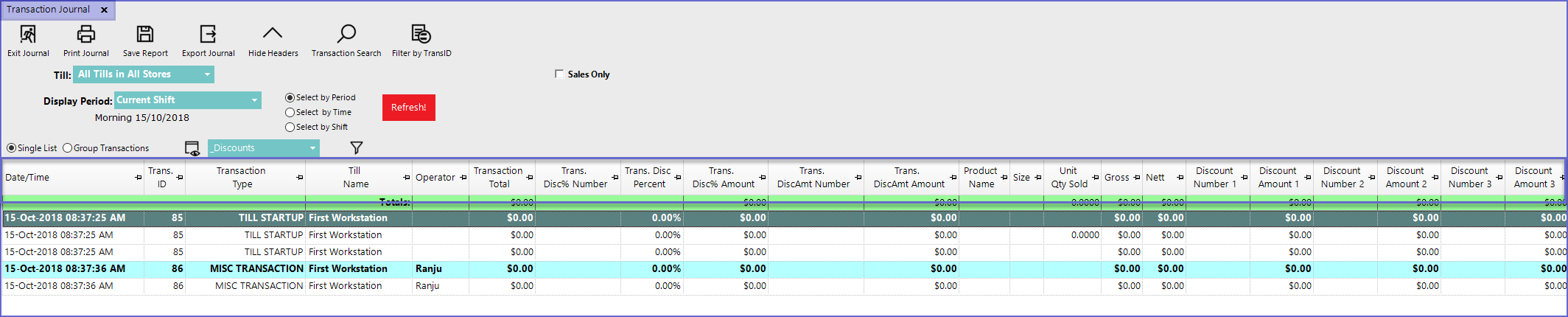Enable the Sales Only checkbox

click(559, 74)
